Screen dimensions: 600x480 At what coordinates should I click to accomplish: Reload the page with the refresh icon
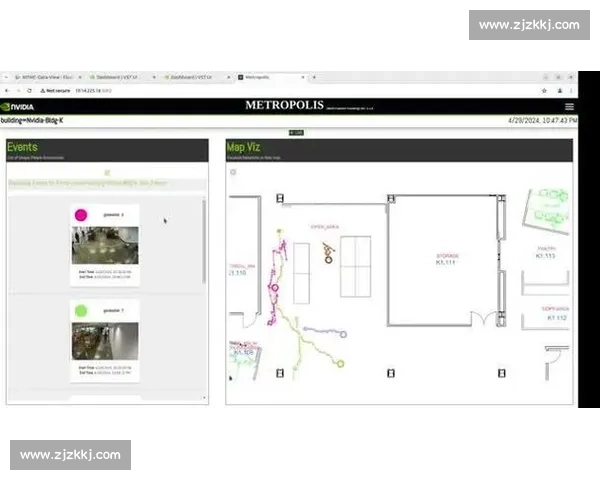(x=29, y=91)
